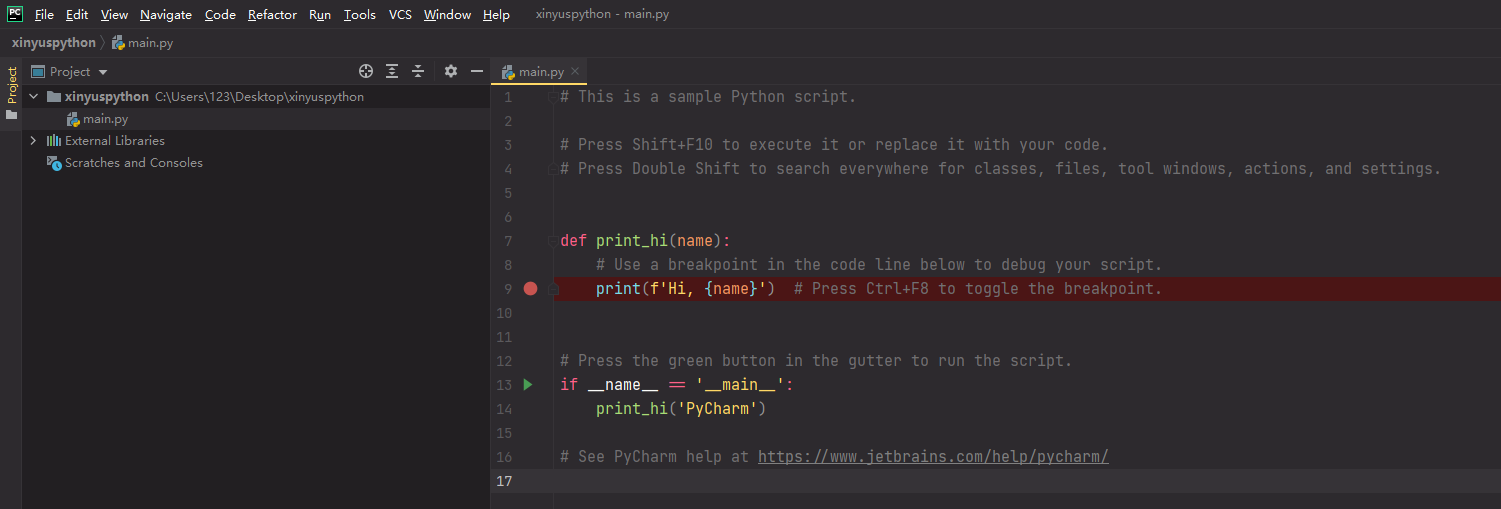
Task: Click fold end marker on line 9
Action: 552,289
